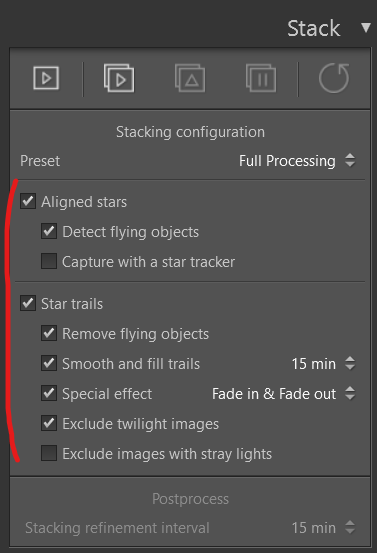Disable Smooth and fill trails checkbox
This screenshot has height=553, width=377.
[49, 363]
